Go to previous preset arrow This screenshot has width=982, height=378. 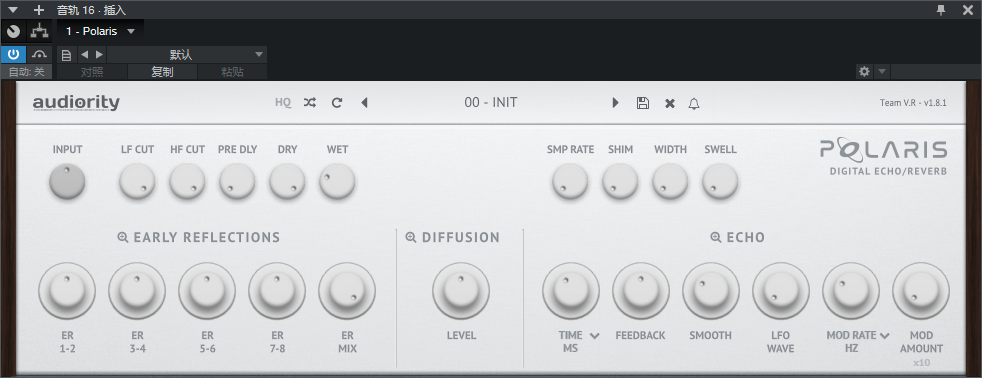pyautogui.click(x=364, y=103)
